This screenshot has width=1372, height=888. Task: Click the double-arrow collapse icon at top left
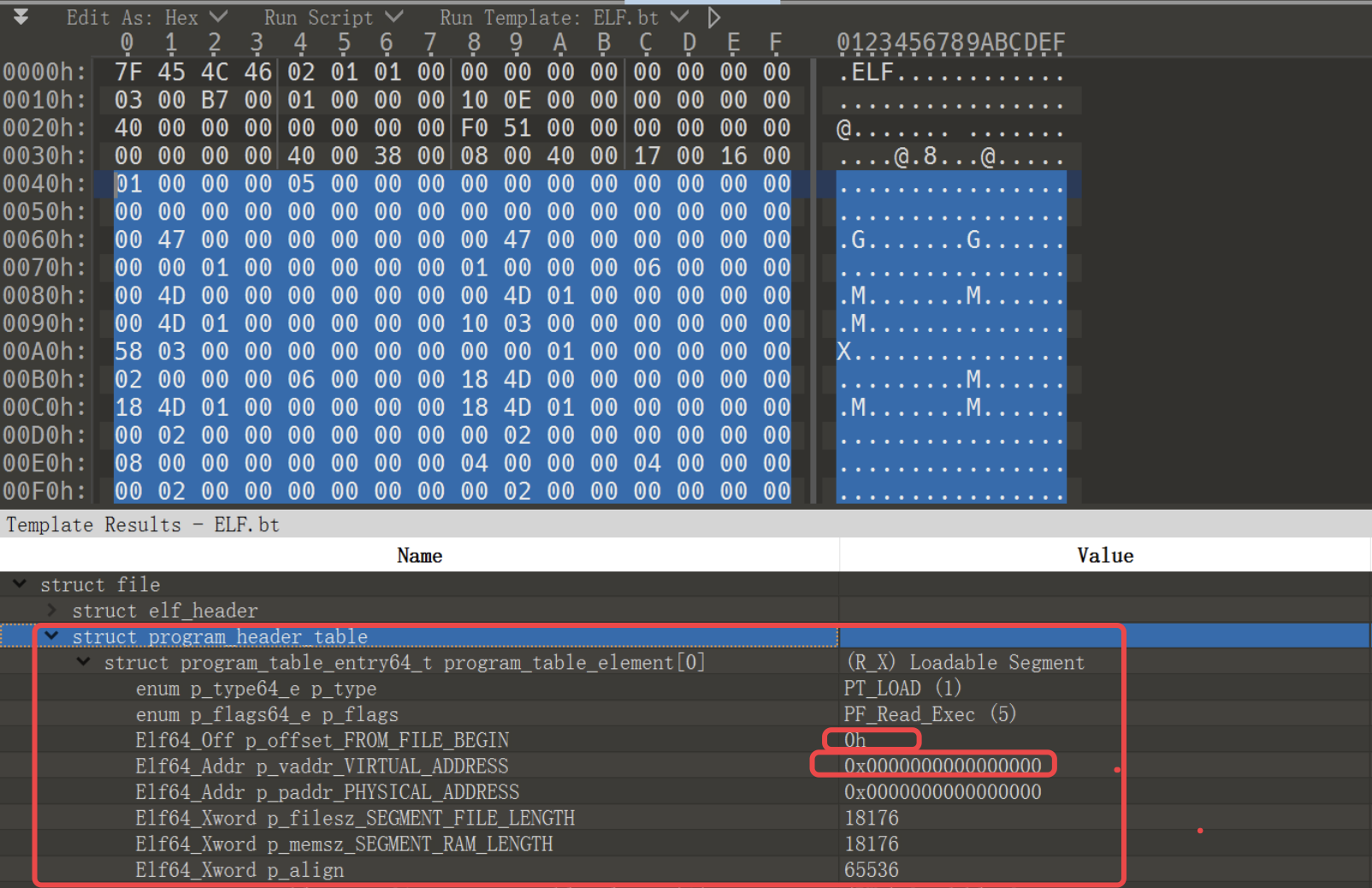[x=21, y=16]
